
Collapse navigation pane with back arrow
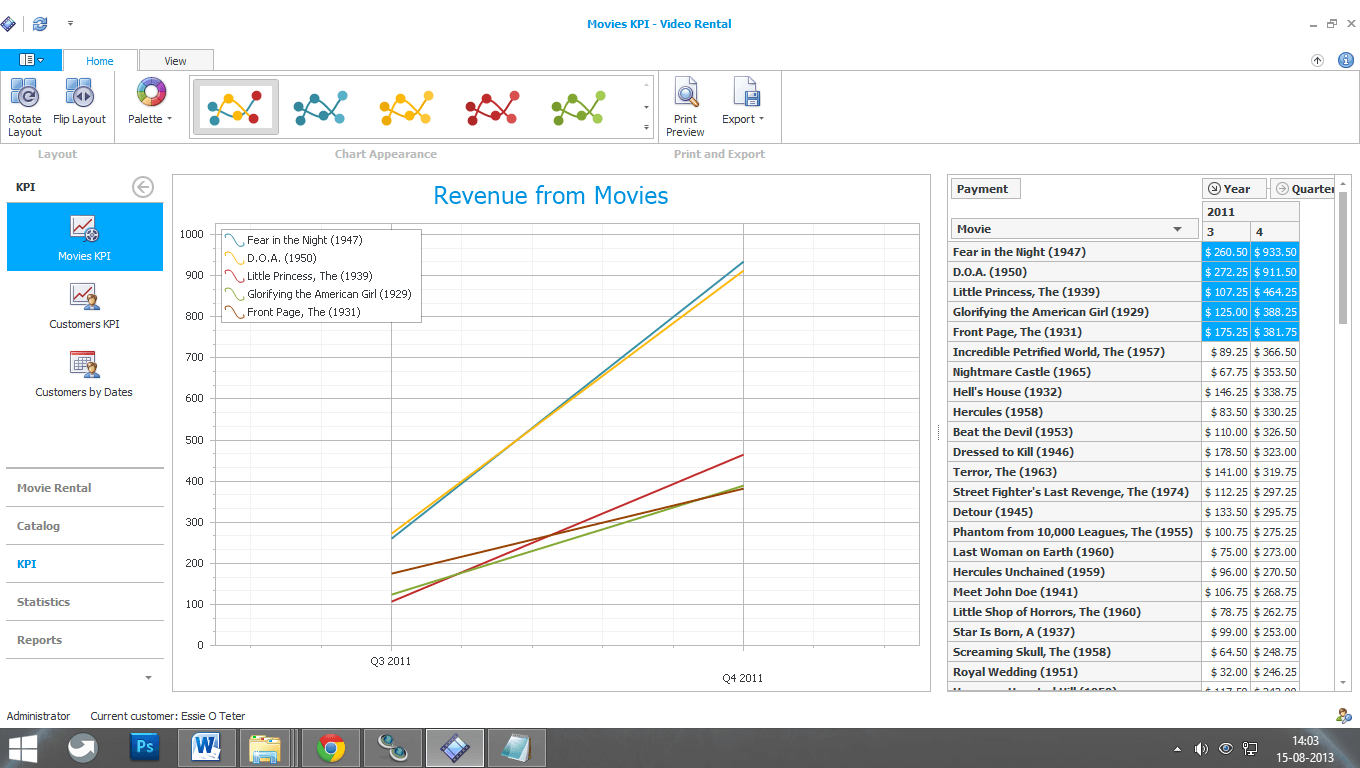pyautogui.click(x=143, y=187)
